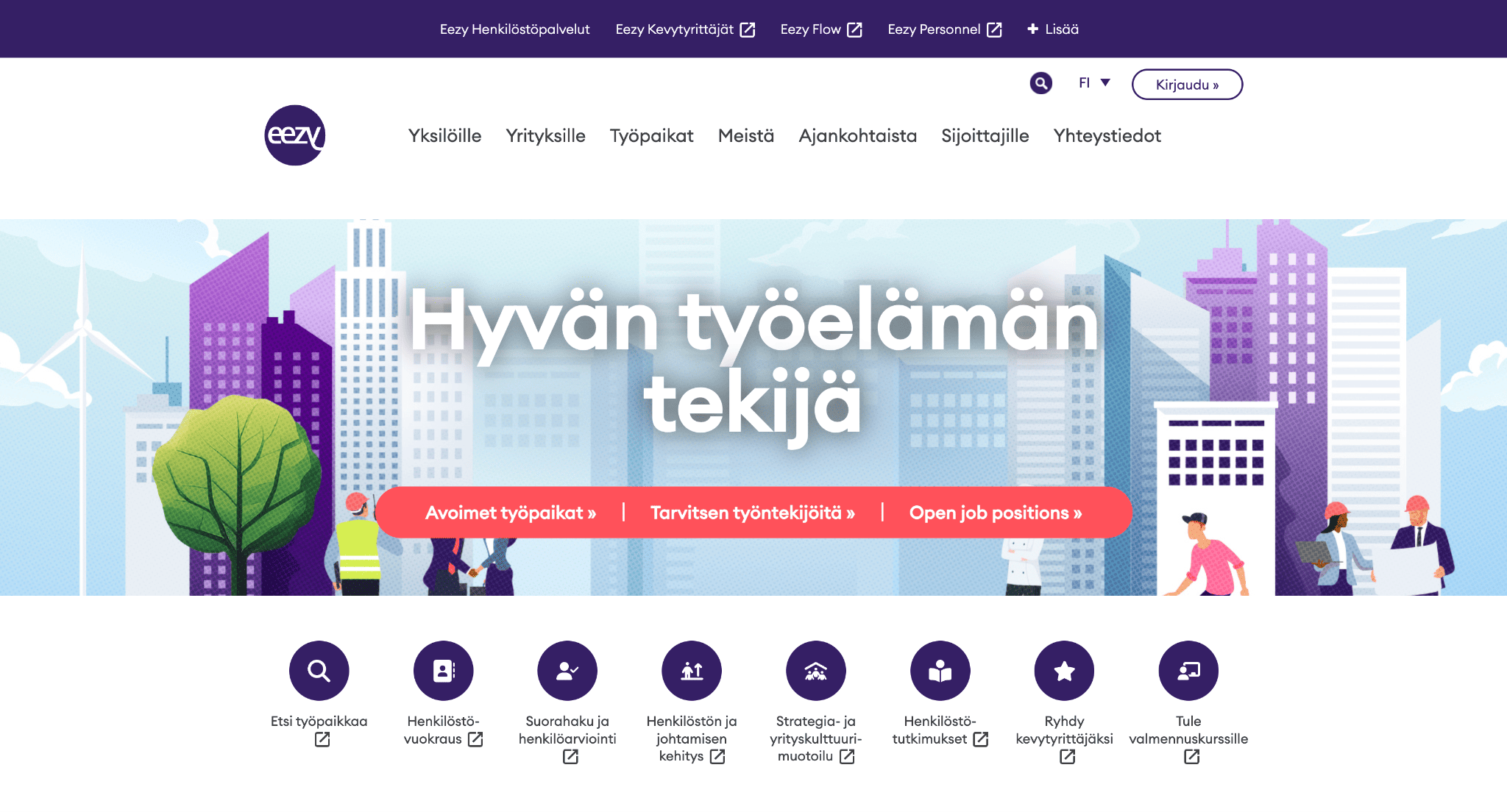Screen dimensions: 1507x812
Task: Click external-link icon after johtamisen kehitys
Action: click(x=717, y=757)
